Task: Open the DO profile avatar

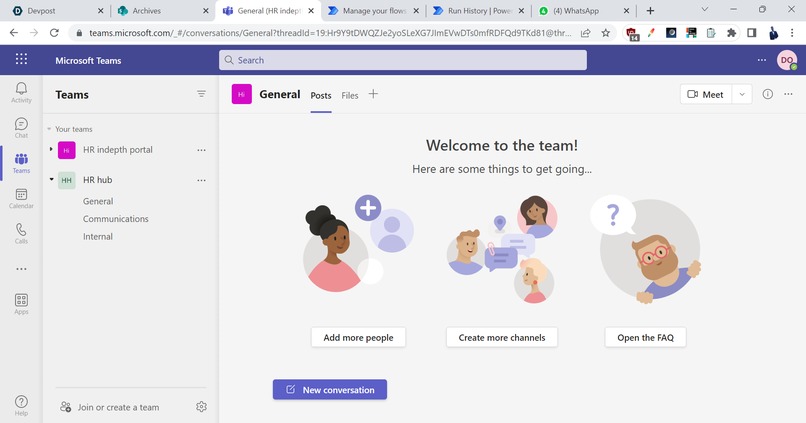Action: (786, 60)
